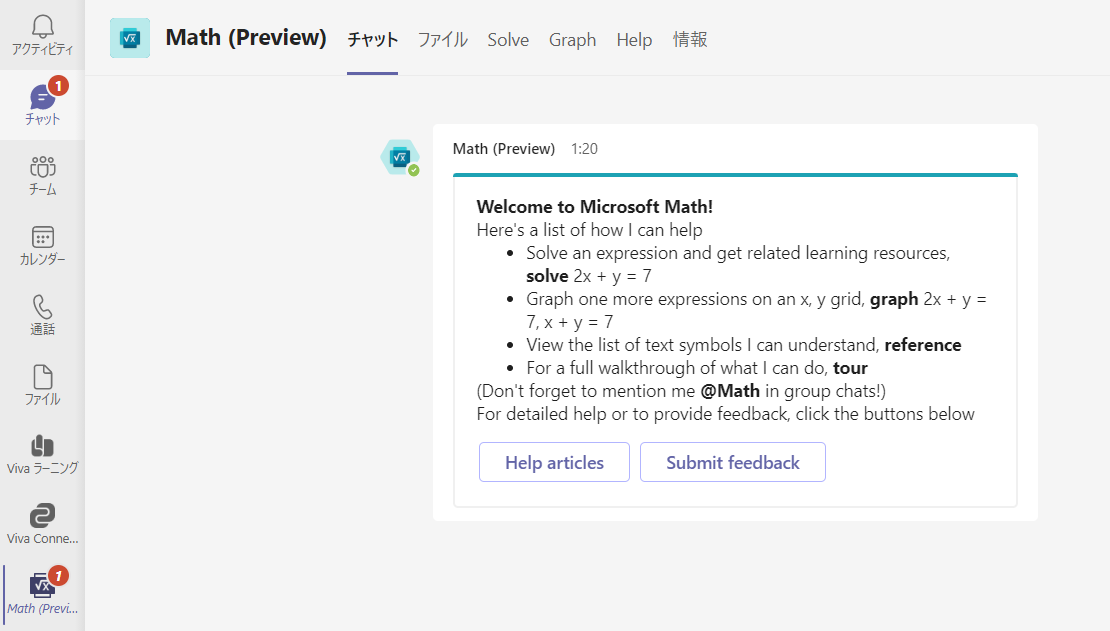Open the ファイル section in sidebar
Screen dimensions: 1110x631
pos(42,382)
